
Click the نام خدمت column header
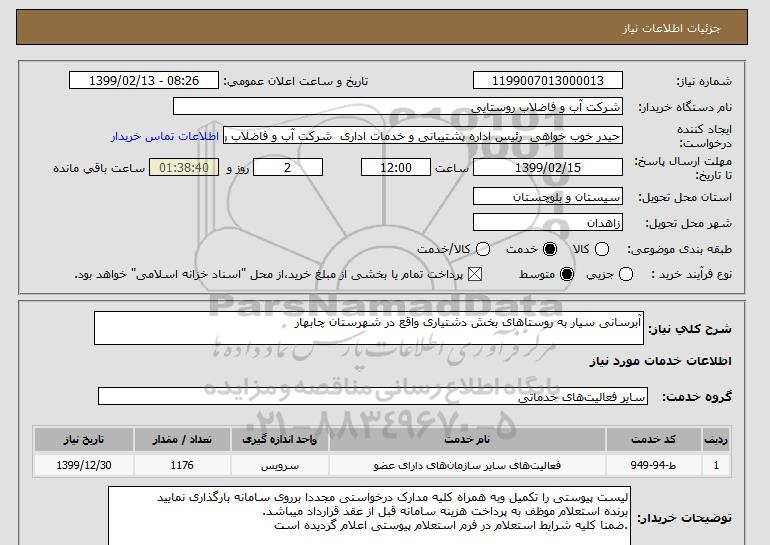467,439
